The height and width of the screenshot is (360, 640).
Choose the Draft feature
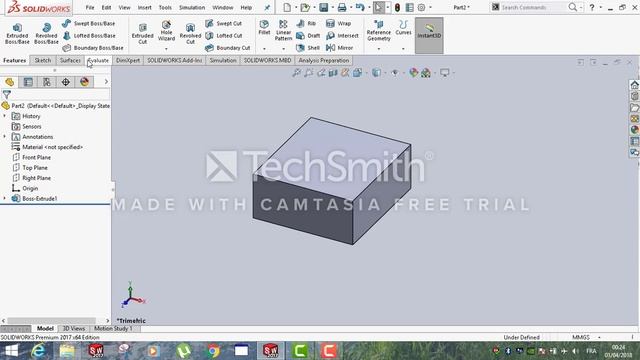(308, 36)
